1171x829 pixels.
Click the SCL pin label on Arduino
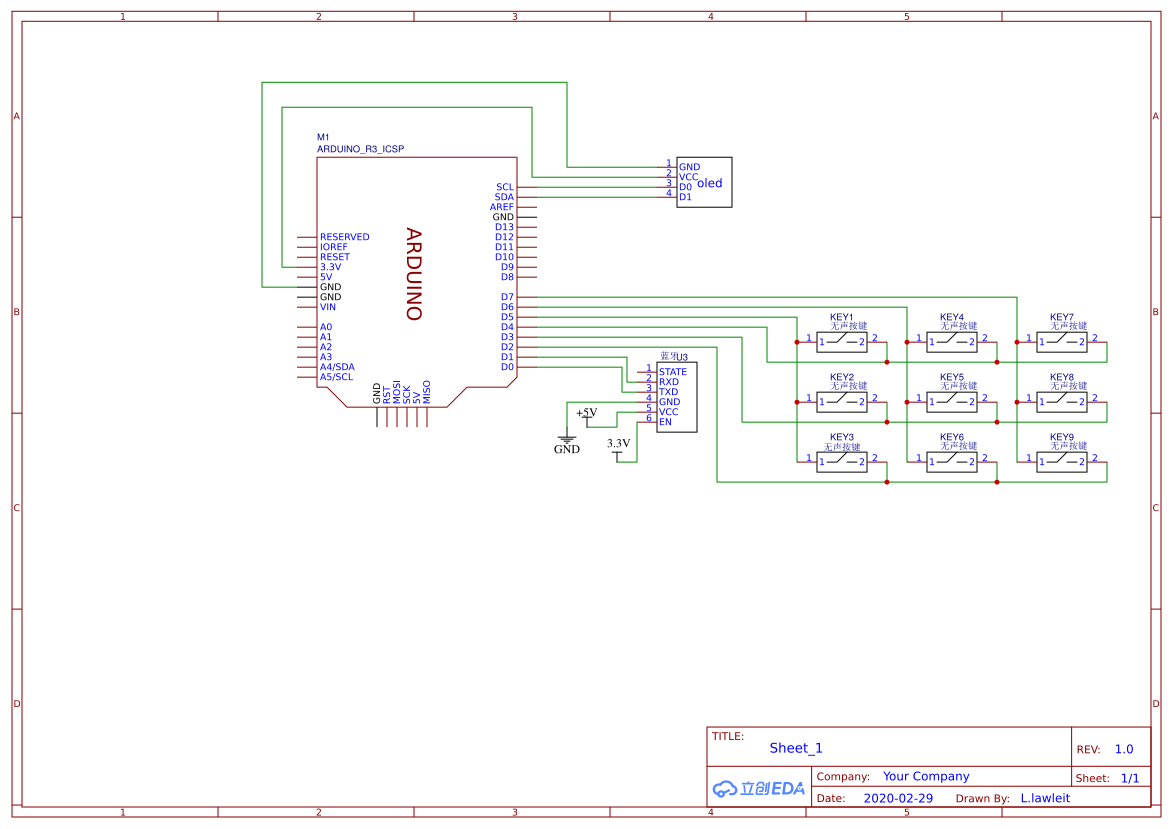point(505,187)
